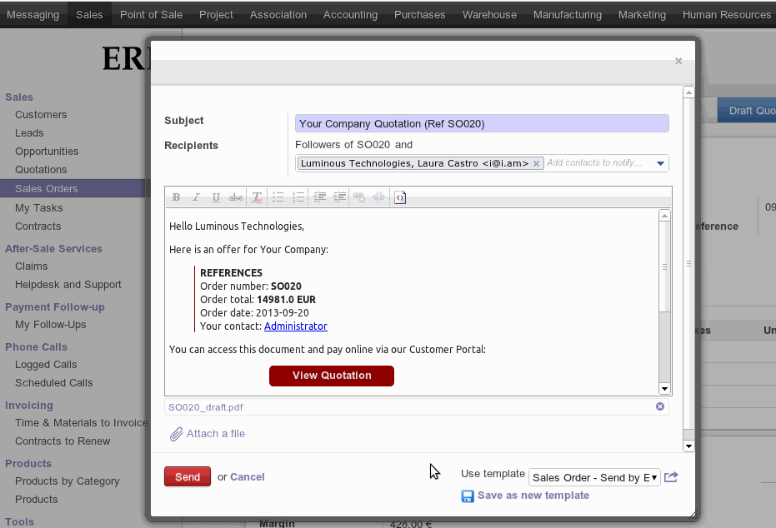Switch editor to HTML source view

[400, 197]
